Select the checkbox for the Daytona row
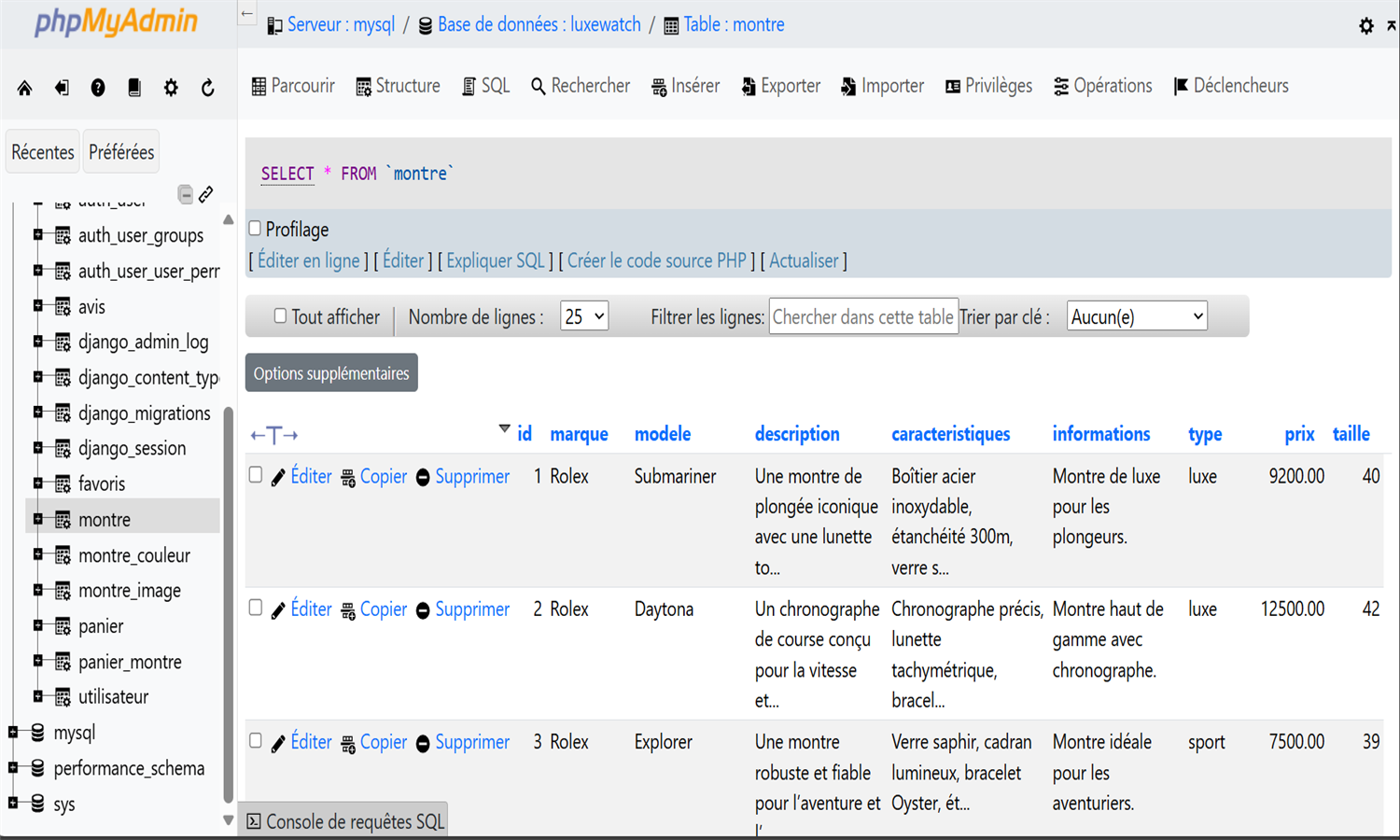 coord(256,609)
